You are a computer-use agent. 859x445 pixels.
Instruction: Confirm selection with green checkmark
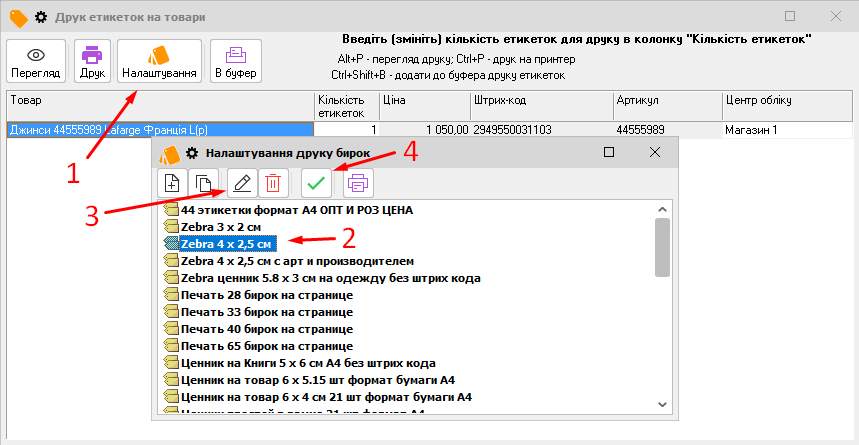click(x=317, y=183)
